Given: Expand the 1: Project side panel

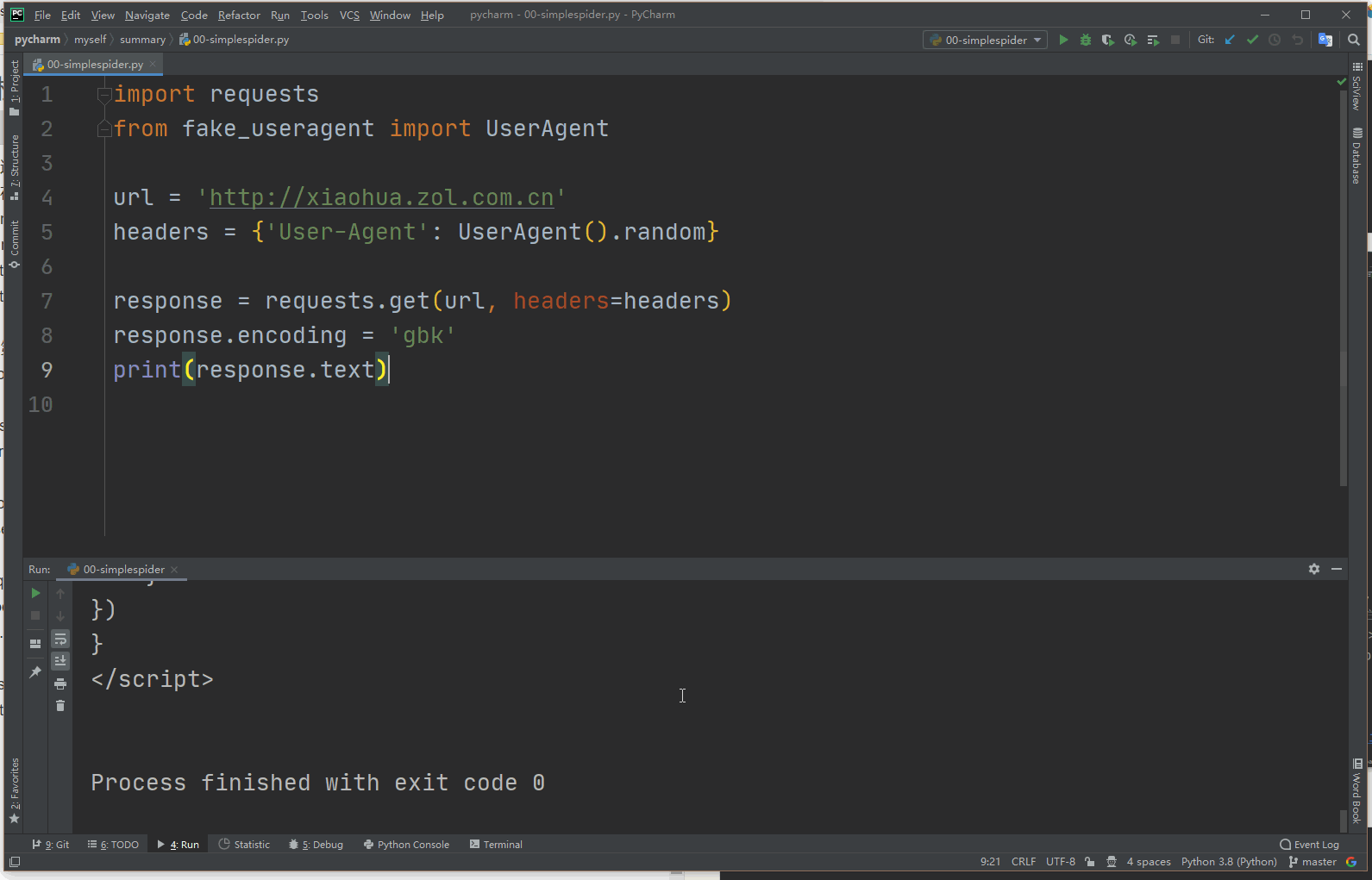Looking at the screenshot, I should point(15,88).
